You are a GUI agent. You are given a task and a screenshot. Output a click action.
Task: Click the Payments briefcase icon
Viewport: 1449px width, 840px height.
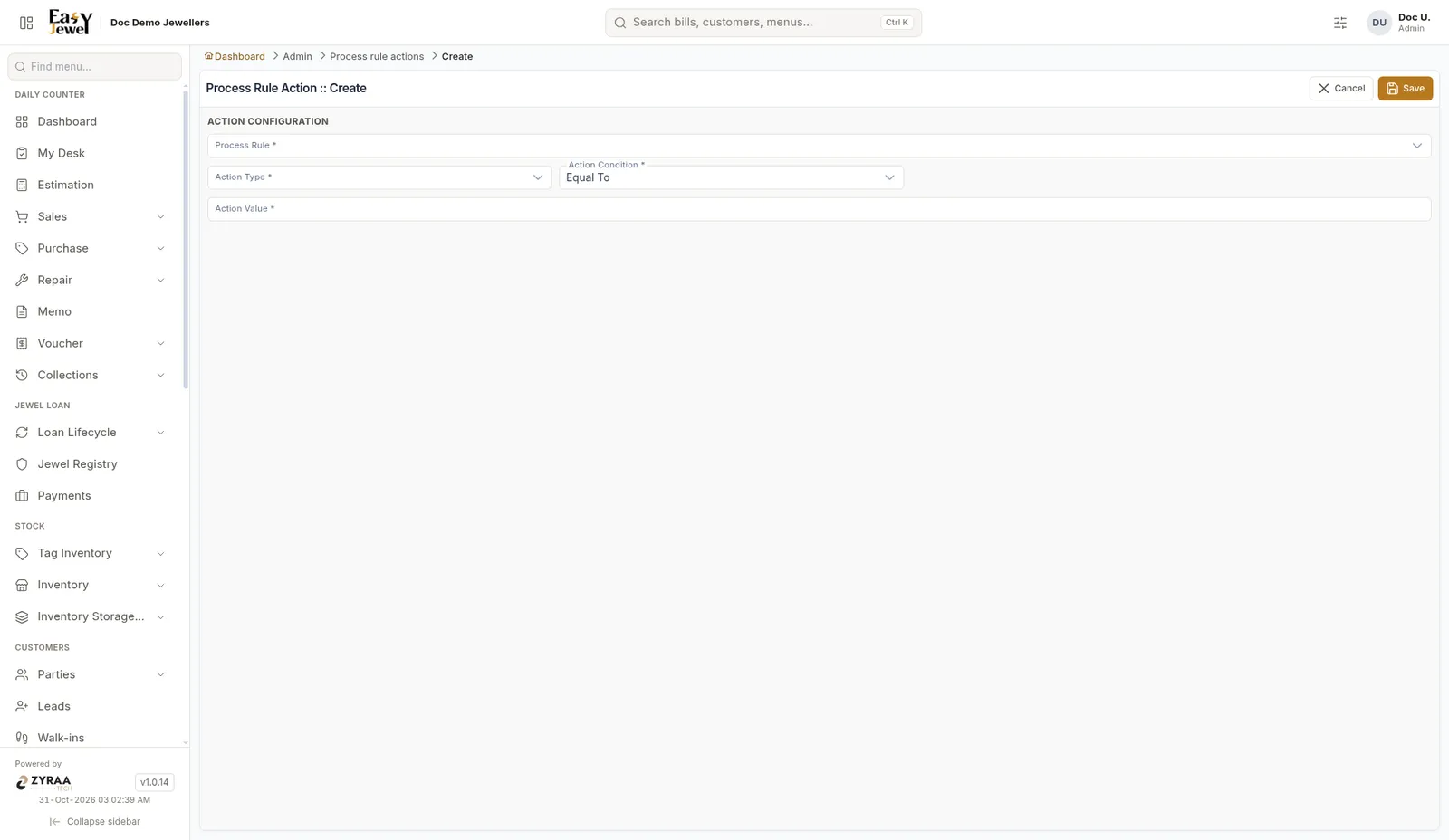click(x=22, y=496)
